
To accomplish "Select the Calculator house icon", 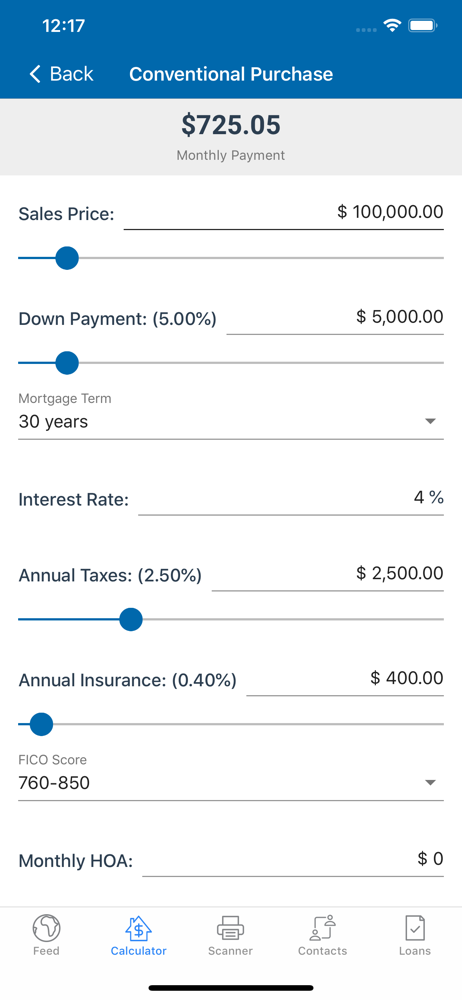I will coord(138,928).
